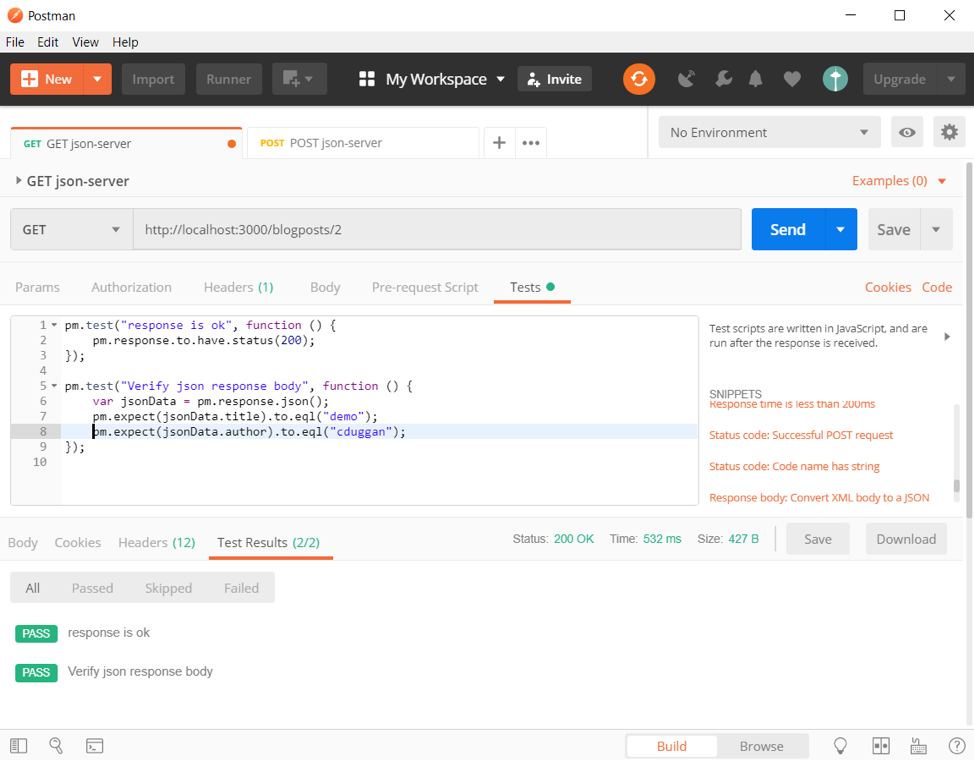Switch to Build mode
The image size is (974, 760).
pyautogui.click(x=671, y=746)
